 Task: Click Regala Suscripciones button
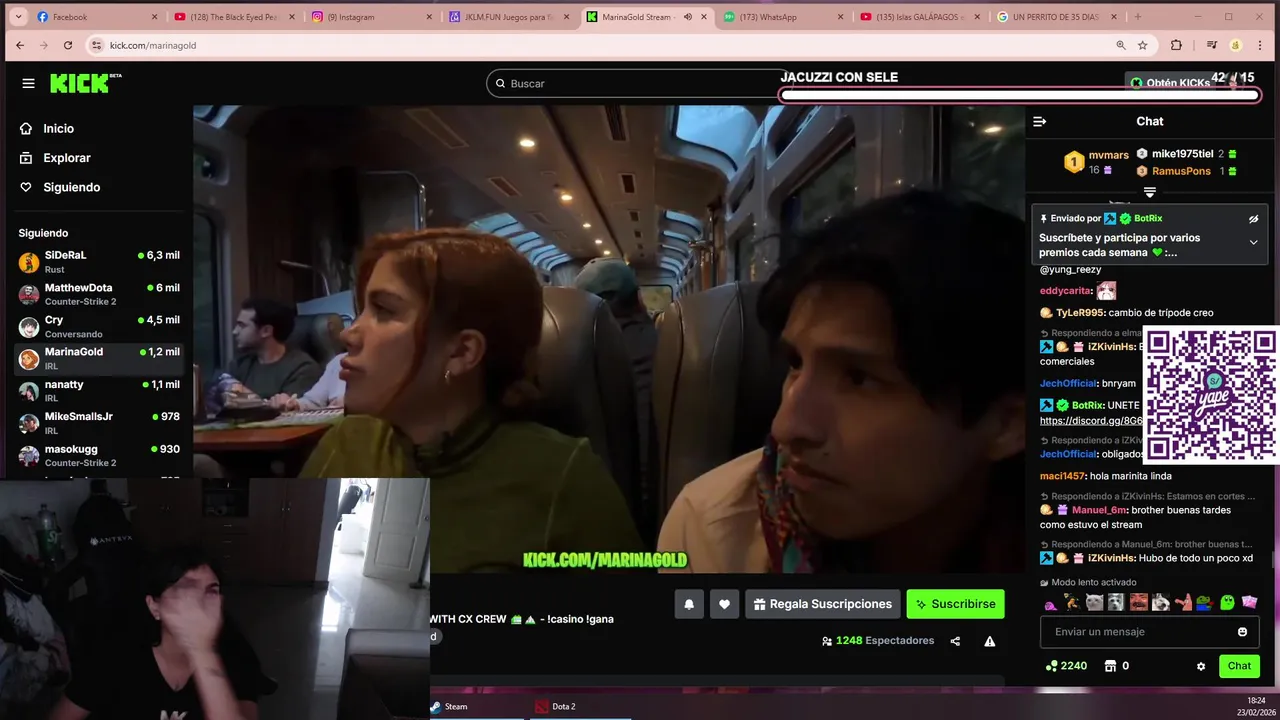823,604
